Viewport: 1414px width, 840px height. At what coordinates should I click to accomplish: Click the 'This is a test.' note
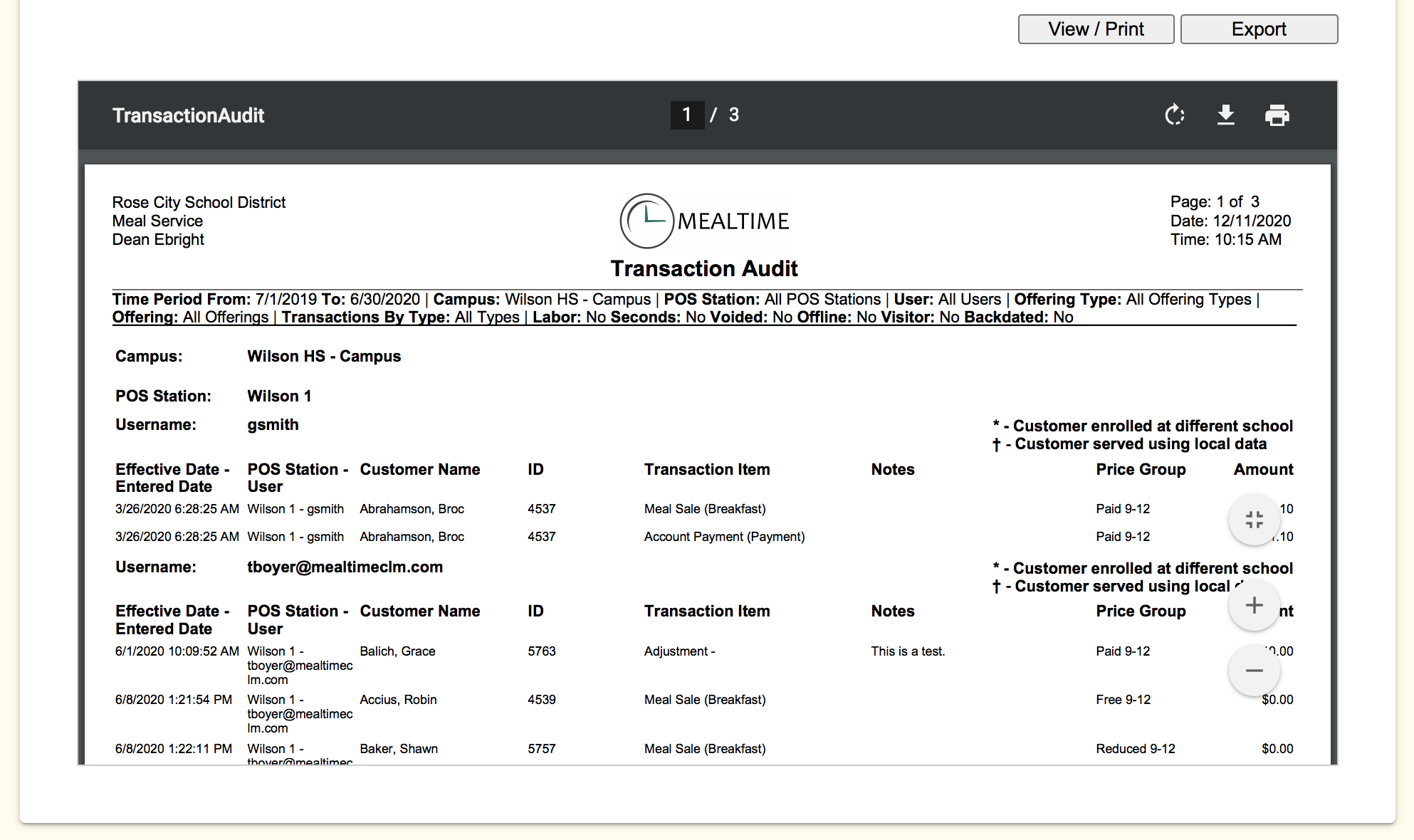[x=908, y=651]
